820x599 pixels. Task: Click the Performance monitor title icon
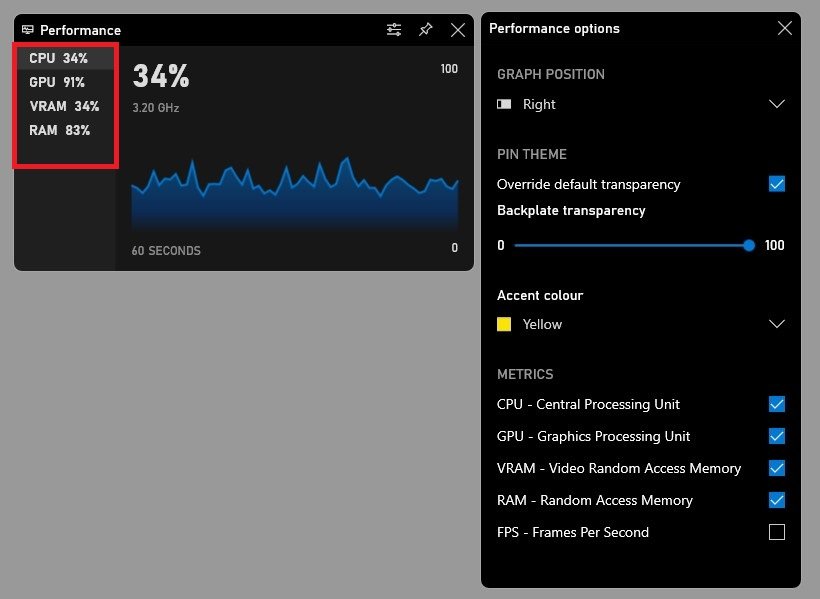click(x=27, y=30)
